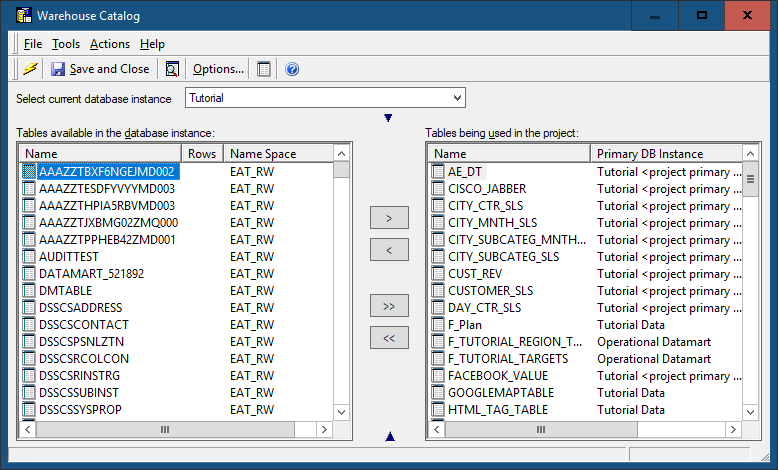Click the Options... button

click(218, 69)
